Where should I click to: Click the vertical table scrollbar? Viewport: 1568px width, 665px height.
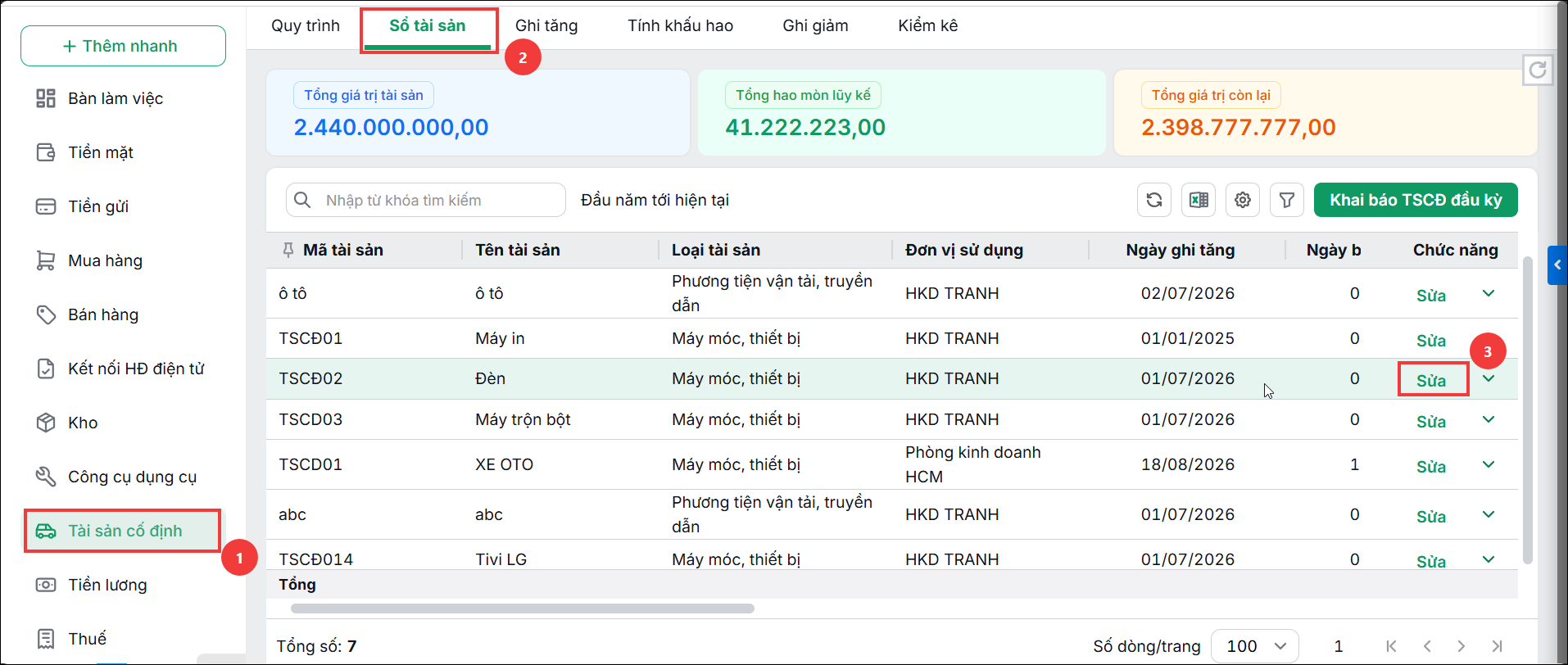pos(1527,409)
